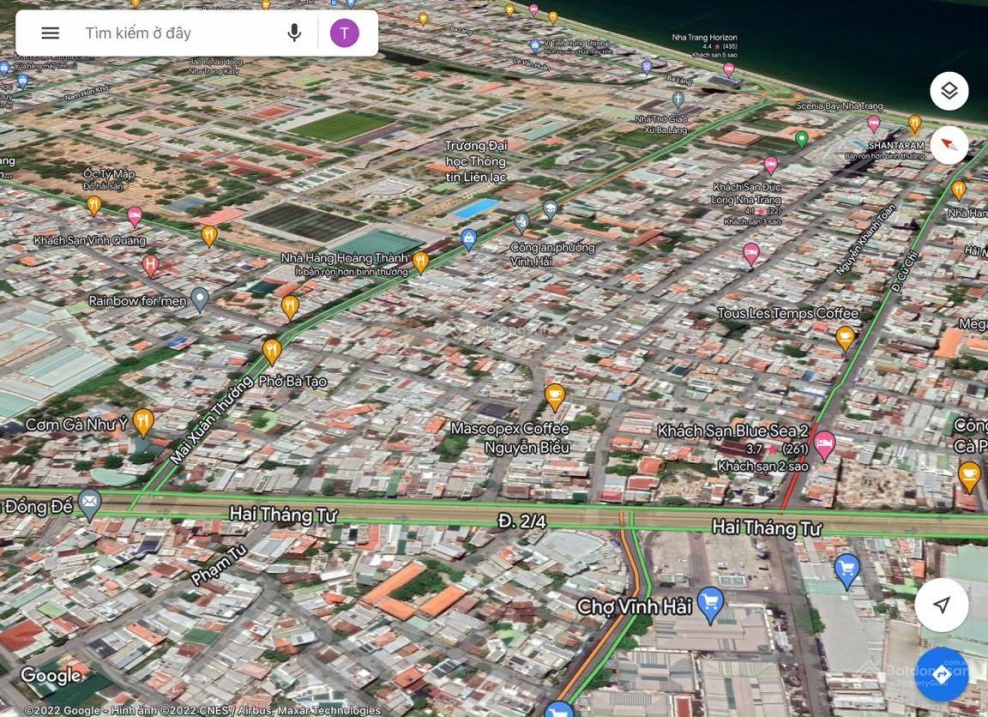Open the map layers button
The image size is (988, 717).
click(949, 91)
